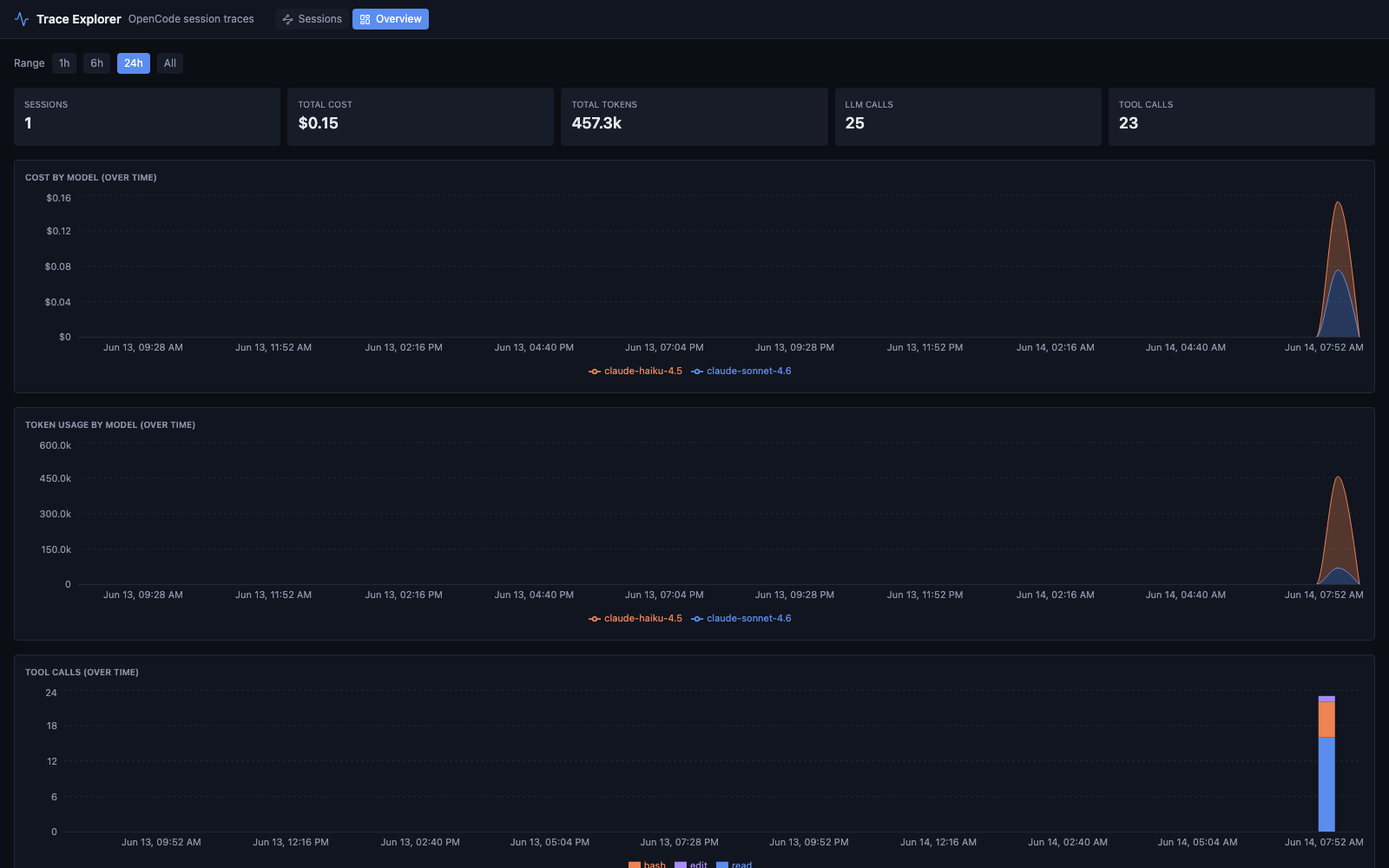Image resolution: width=1389 pixels, height=868 pixels.
Task: Click the Total Tokens value 457.3k
Action: tap(596, 123)
